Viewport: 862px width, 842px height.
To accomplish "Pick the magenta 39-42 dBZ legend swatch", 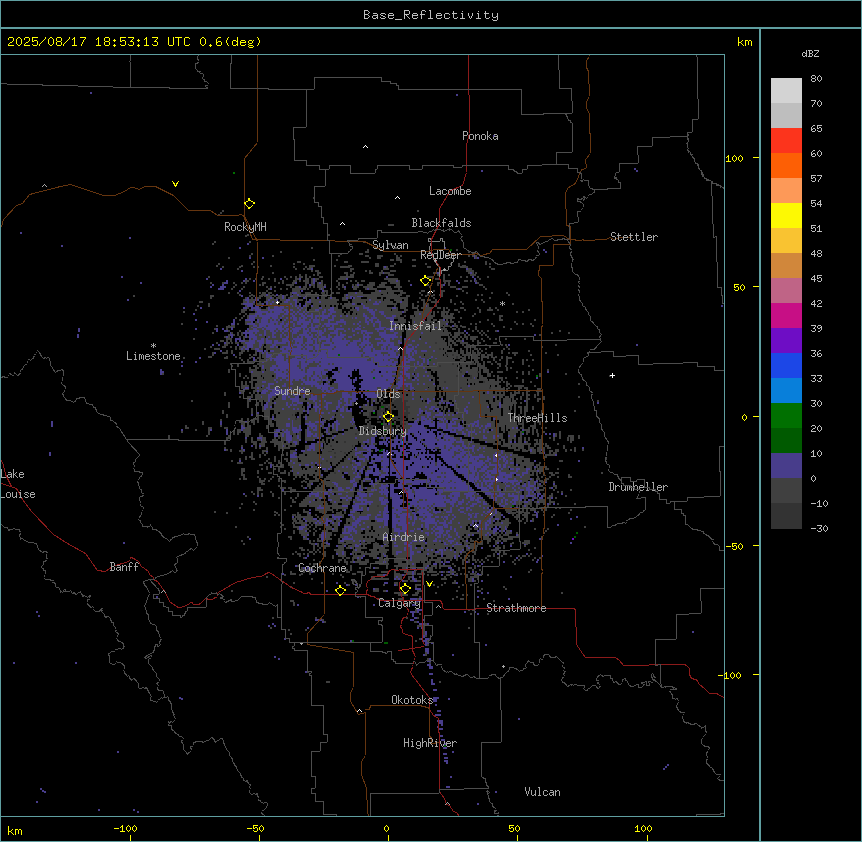I will click(786, 315).
